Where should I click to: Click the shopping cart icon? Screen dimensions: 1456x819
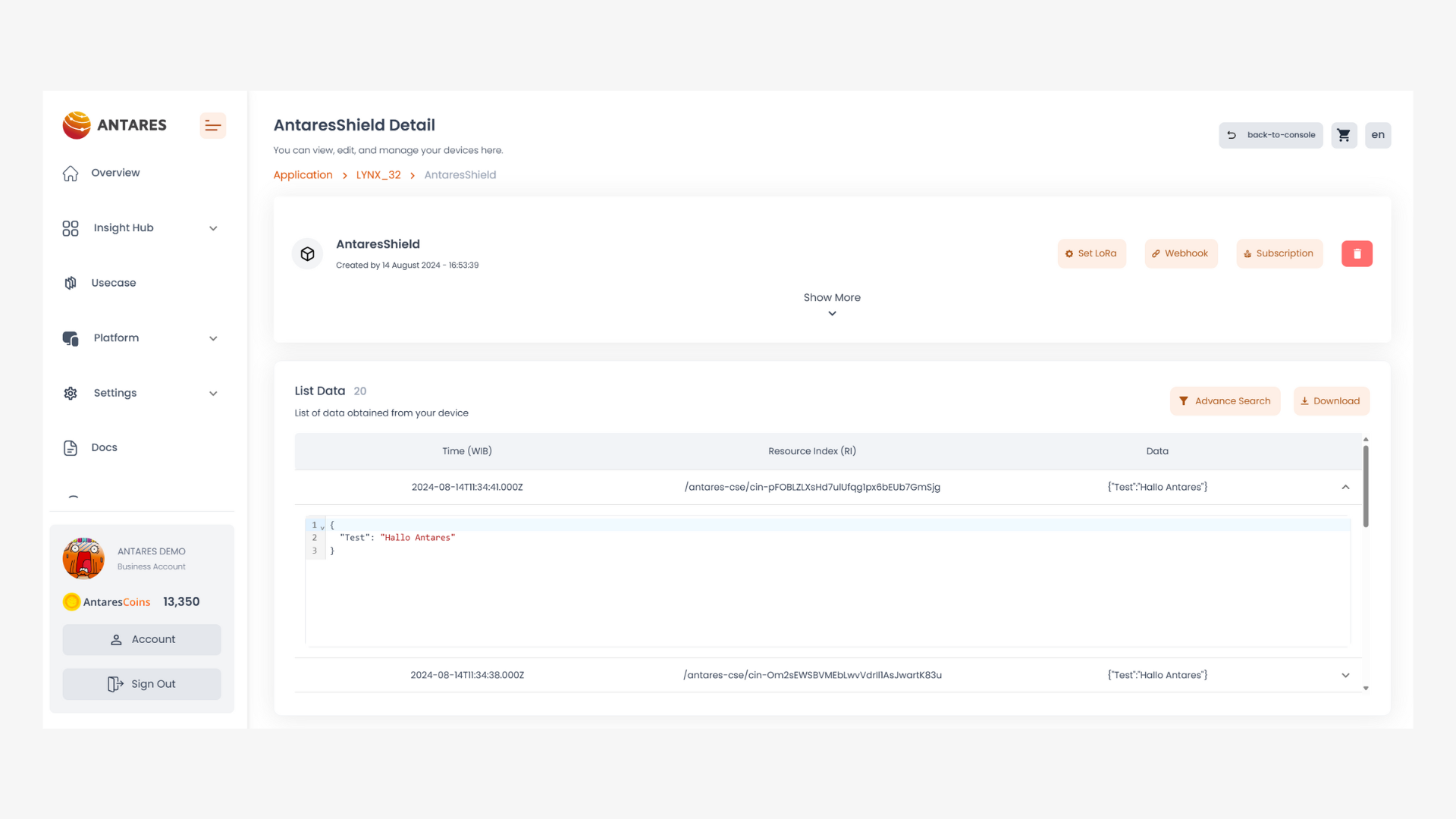click(1344, 135)
